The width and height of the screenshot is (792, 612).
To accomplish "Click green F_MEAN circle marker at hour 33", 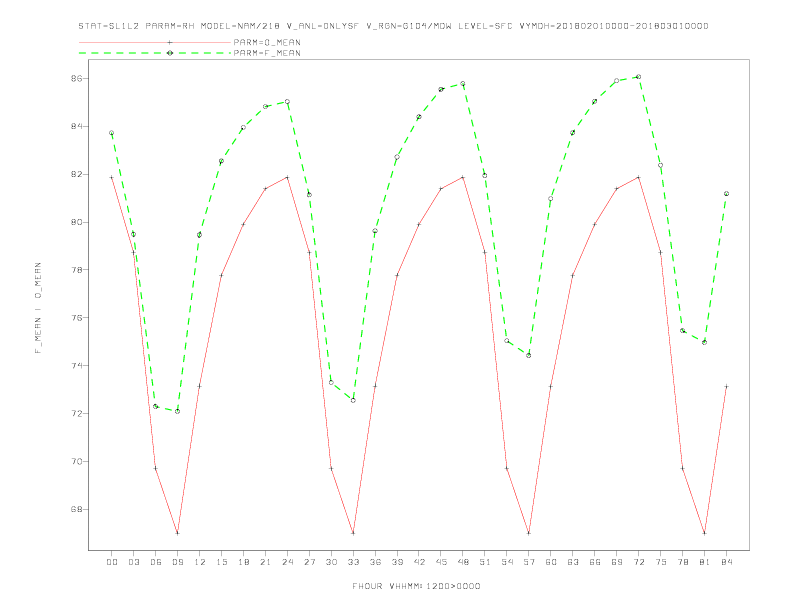I will tap(353, 400).
